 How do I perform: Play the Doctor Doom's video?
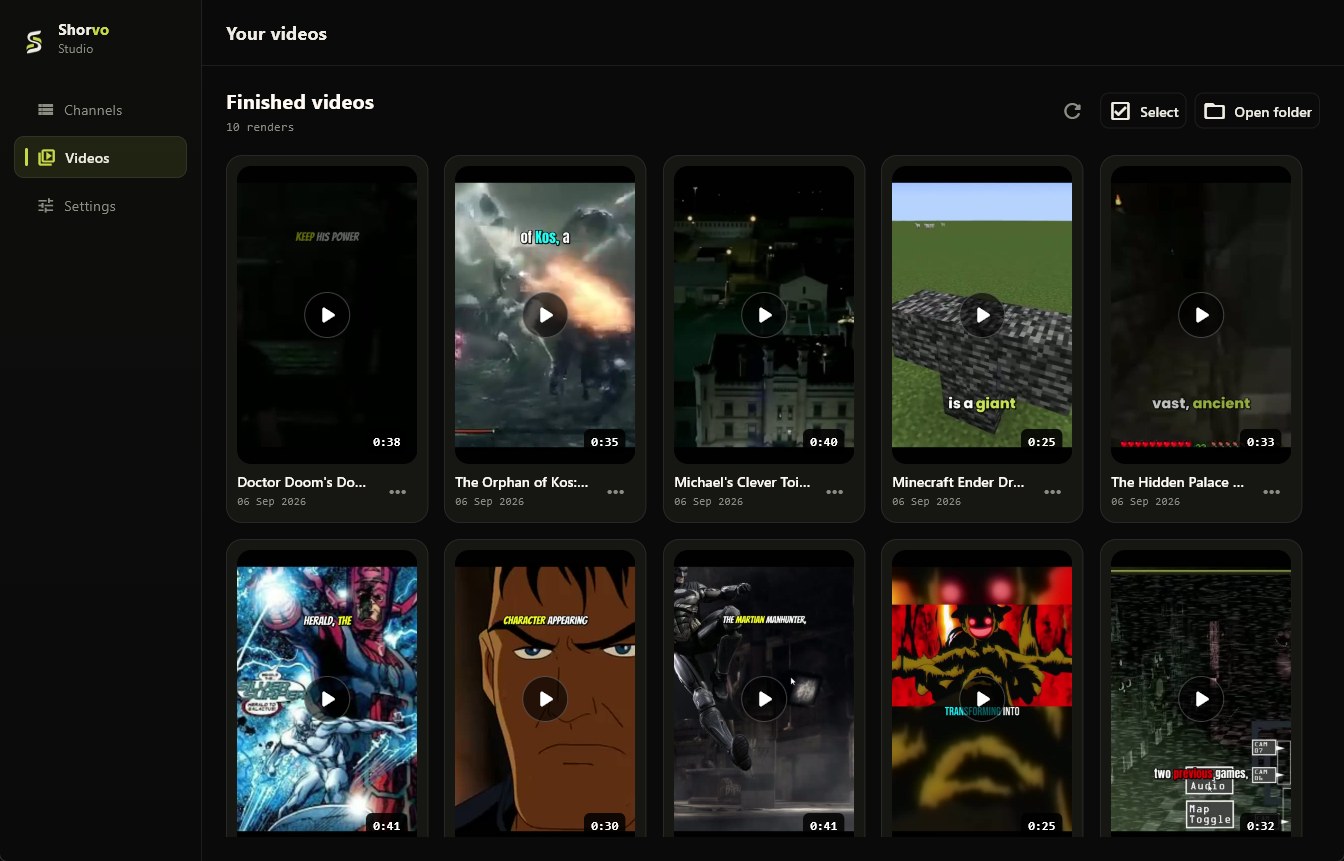(x=327, y=315)
